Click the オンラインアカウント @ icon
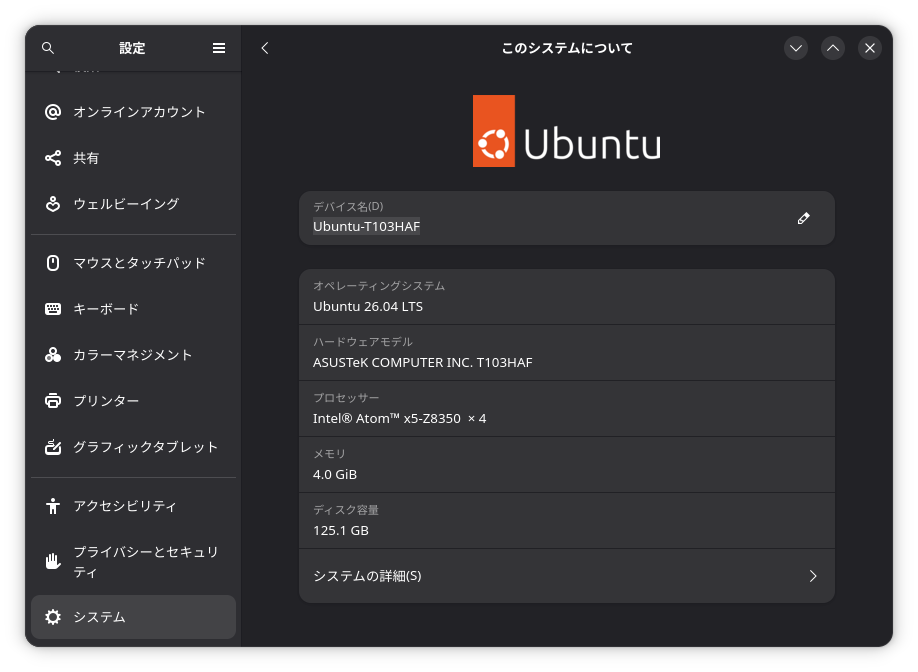Screen dimensions: 918x672 (x=53, y=112)
